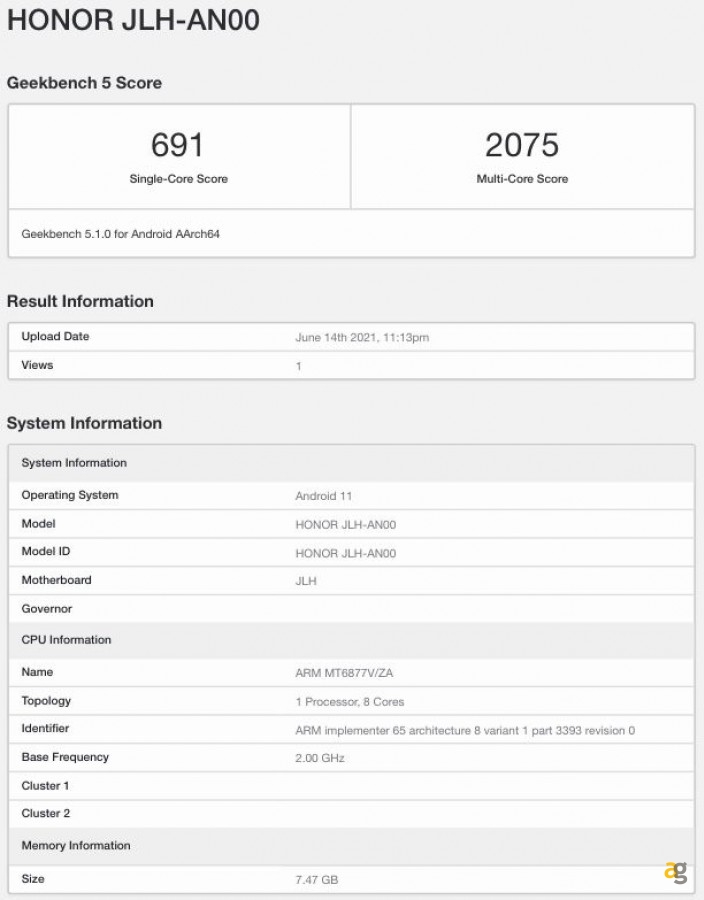Click the Single-Core Score label

click(x=178, y=179)
